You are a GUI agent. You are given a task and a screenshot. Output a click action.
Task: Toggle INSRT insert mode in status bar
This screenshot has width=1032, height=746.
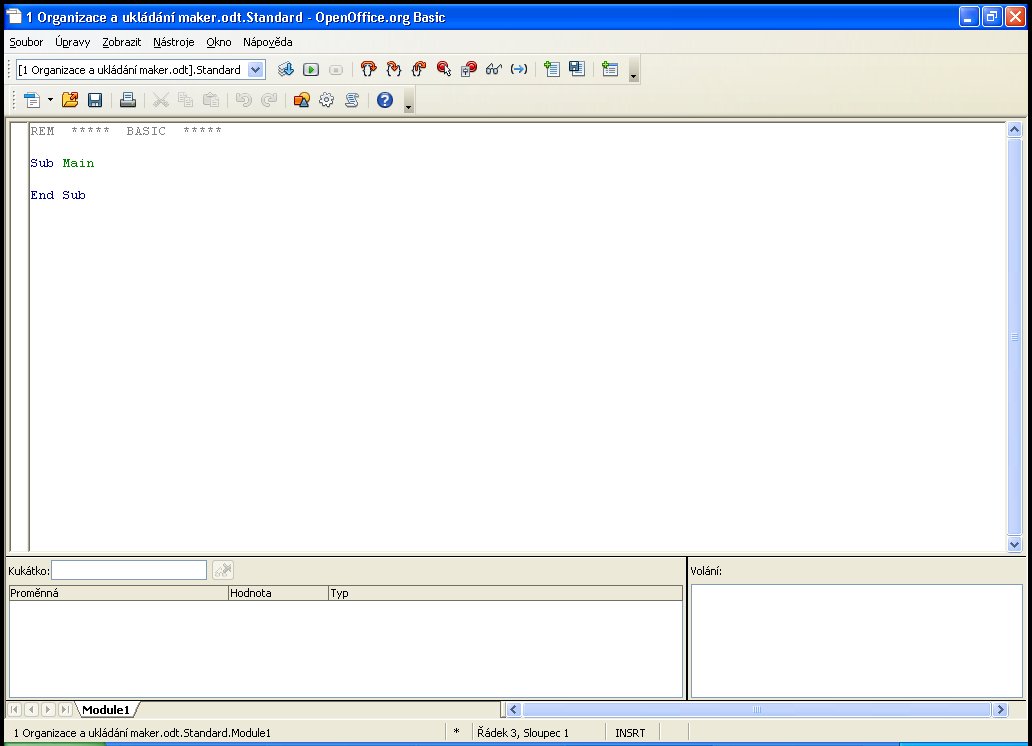coord(630,733)
